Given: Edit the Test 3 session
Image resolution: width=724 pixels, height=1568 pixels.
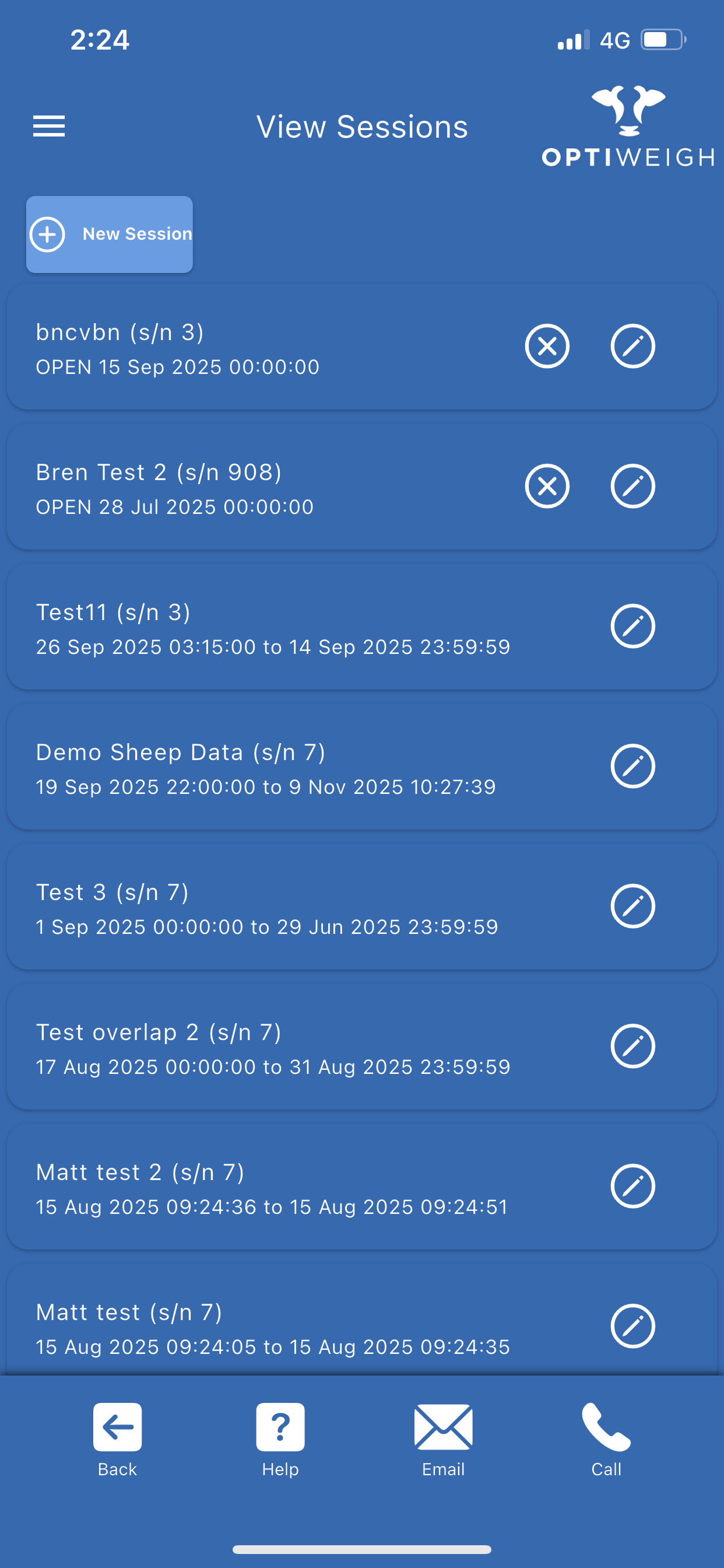Looking at the screenshot, I should [632, 907].
